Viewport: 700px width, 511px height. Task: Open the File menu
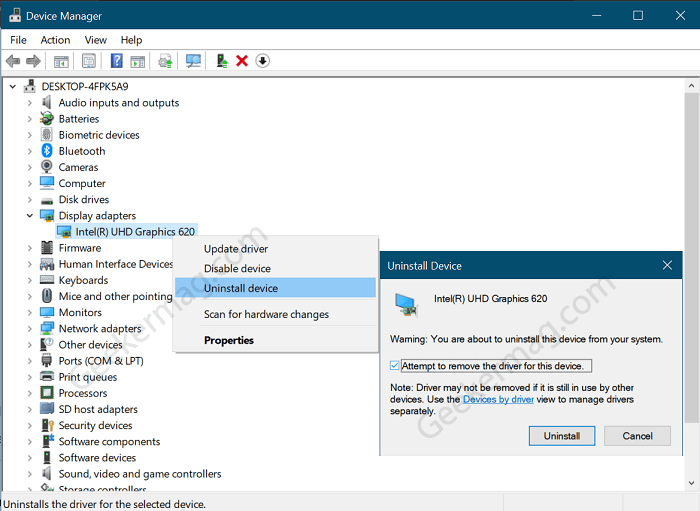(x=18, y=40)
